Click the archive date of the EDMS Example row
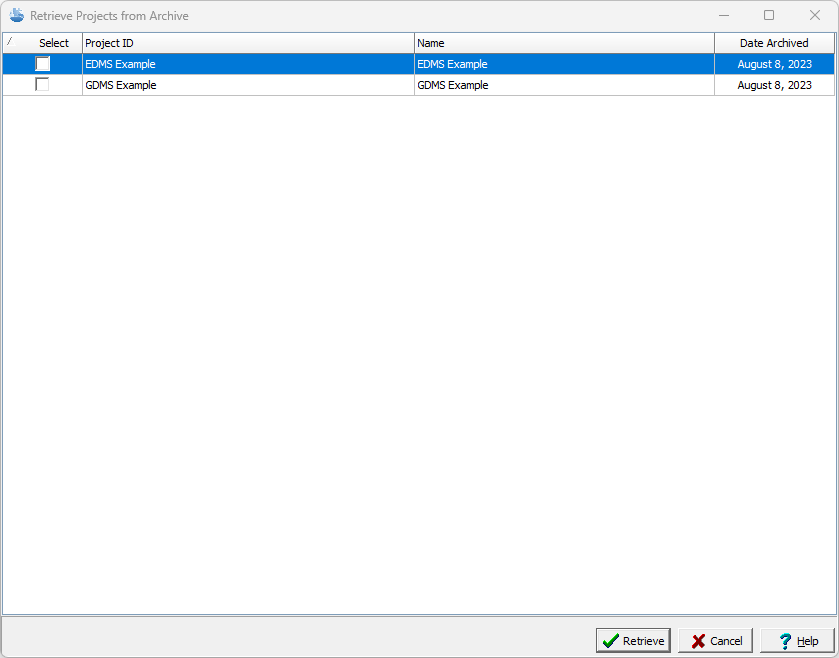Screen dimensions: 839x658 pos(774,64)
